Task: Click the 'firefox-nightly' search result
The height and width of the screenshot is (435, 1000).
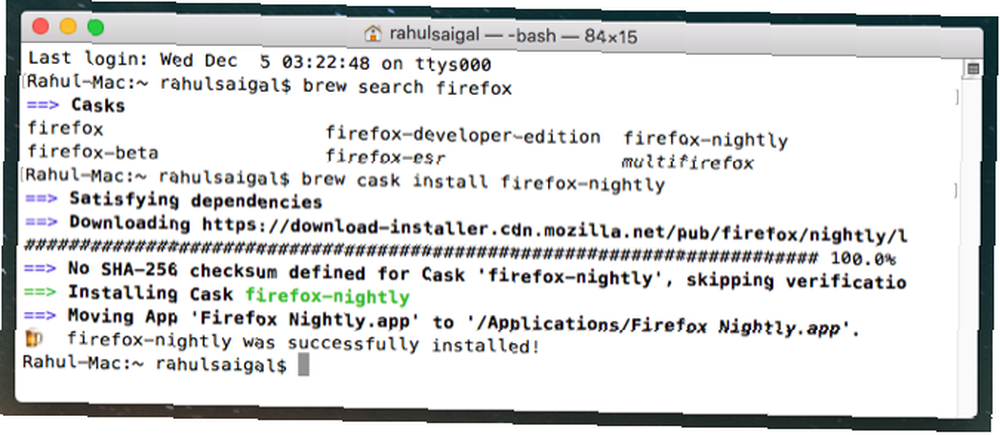Action: pyautogui.click(x=705, y=140)
